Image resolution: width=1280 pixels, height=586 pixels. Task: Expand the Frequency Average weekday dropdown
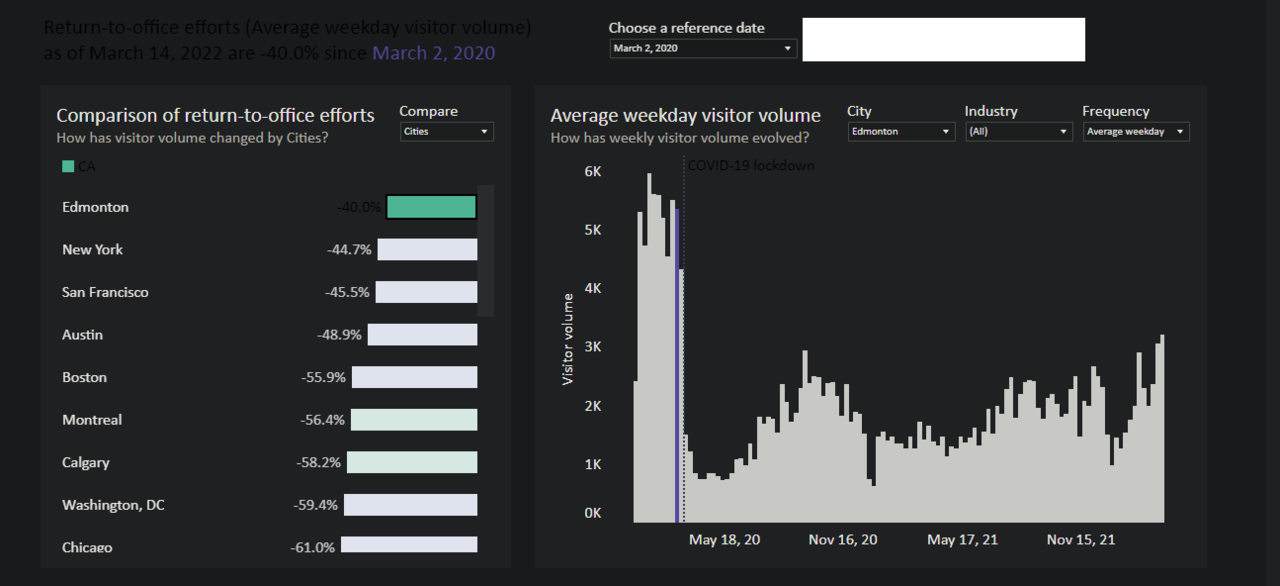(1136, 131)
